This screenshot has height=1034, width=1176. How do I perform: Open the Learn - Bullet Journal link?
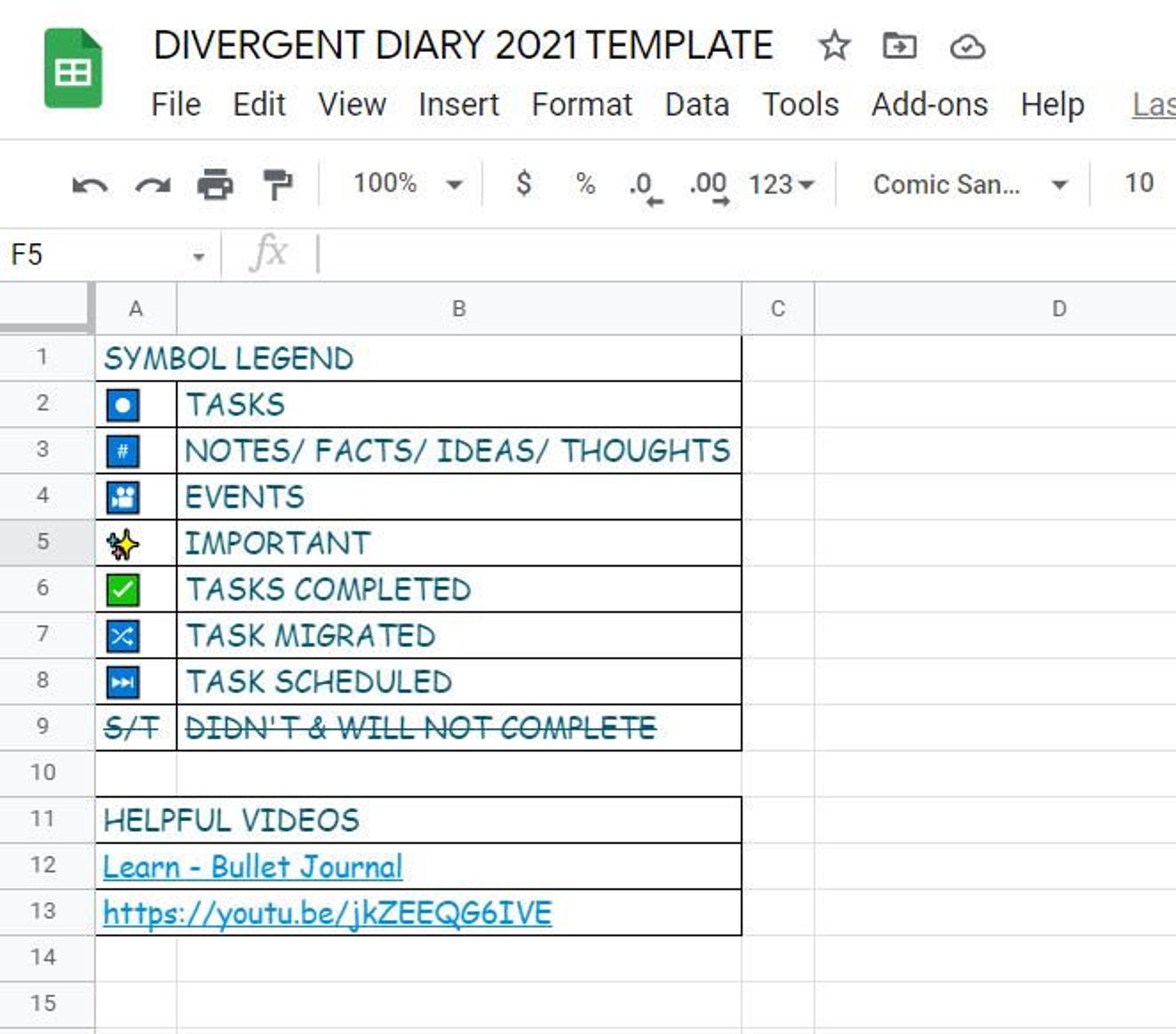[253, 867]
